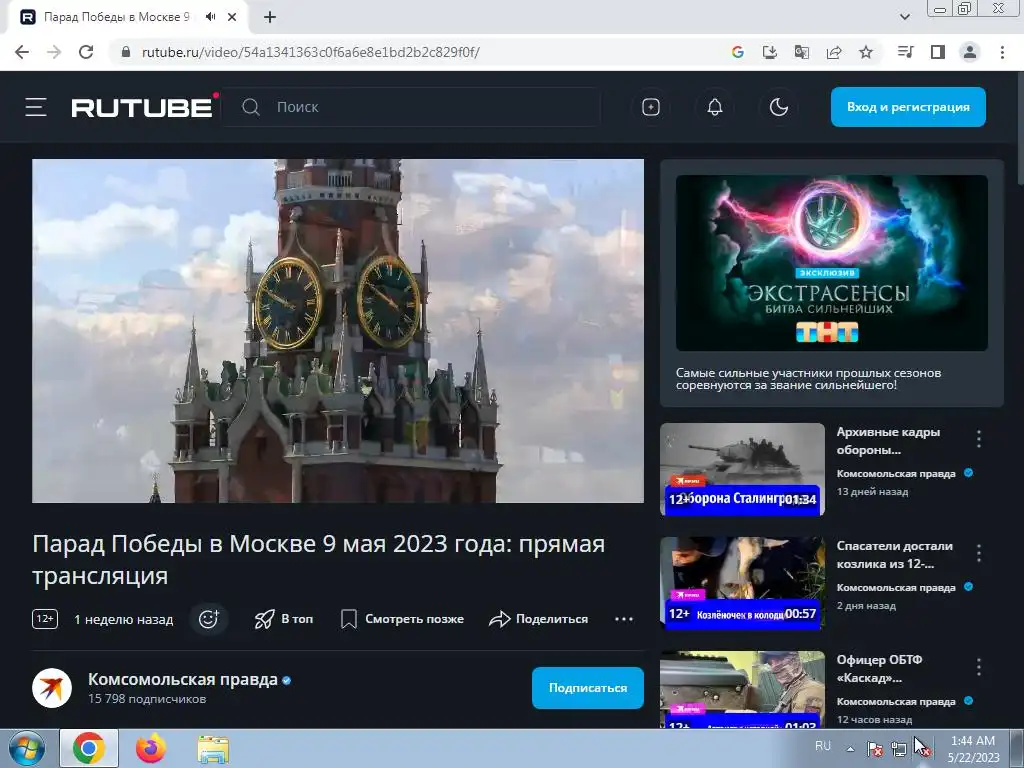1024x768 pixels.
Task: Open Комсомольская правда channel avatar
Action: [52, 688]
